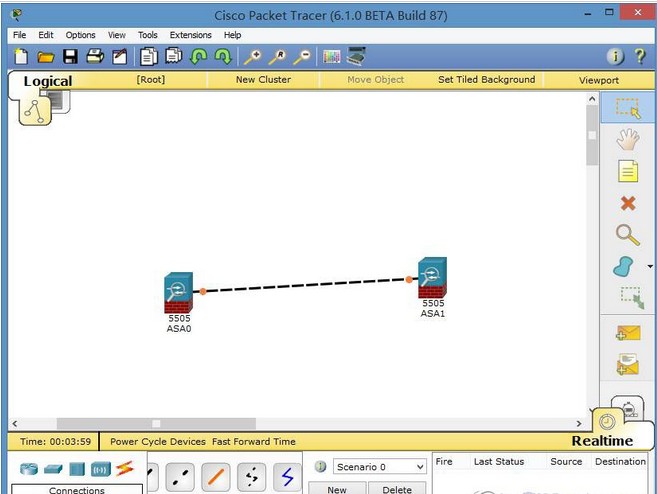This screenshot has width=657, height=494.
Task: Open a file with the folder icon
Action: tap(46, 57)
